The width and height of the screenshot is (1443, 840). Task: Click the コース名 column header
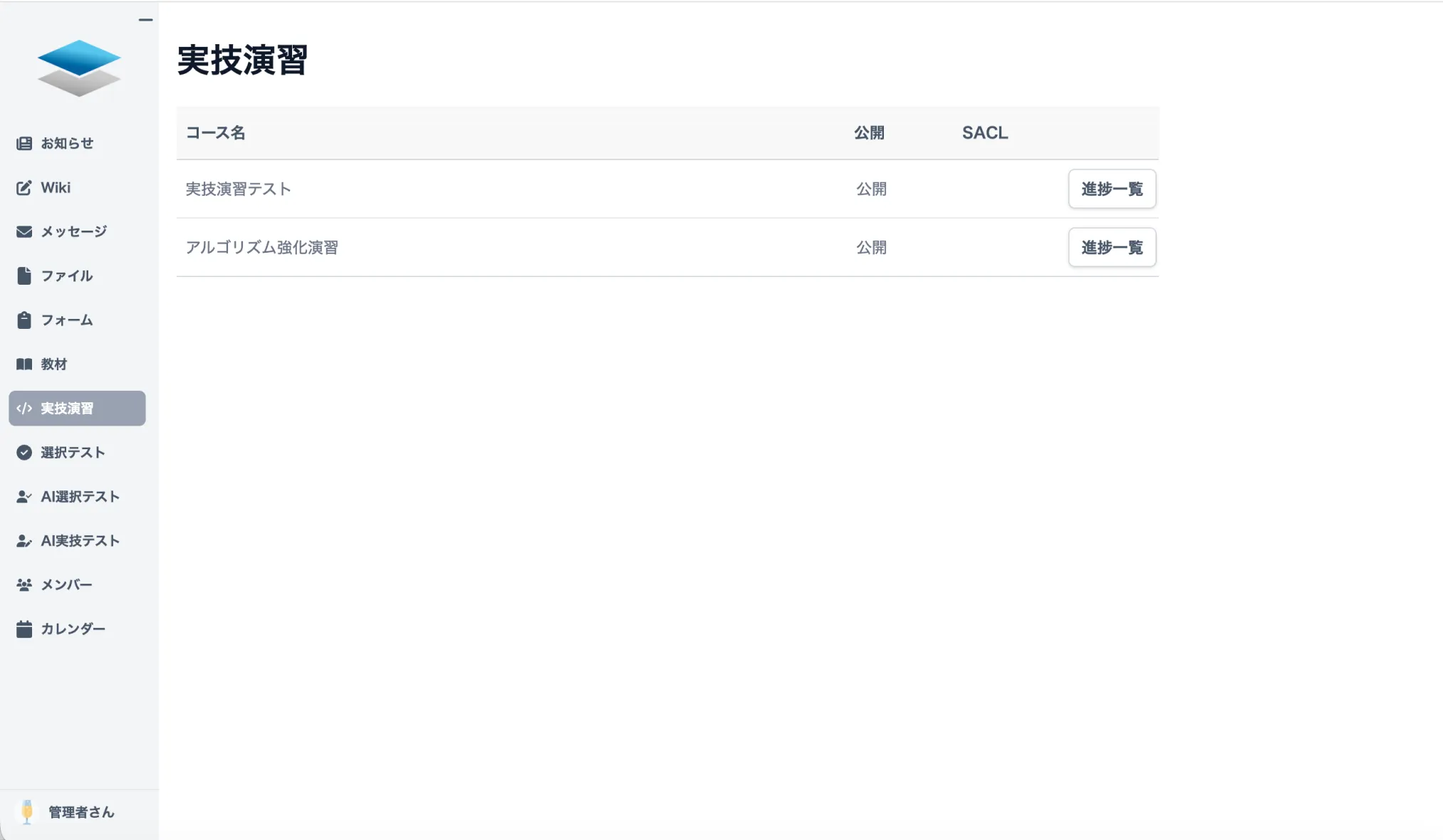[x=215, y=133]
